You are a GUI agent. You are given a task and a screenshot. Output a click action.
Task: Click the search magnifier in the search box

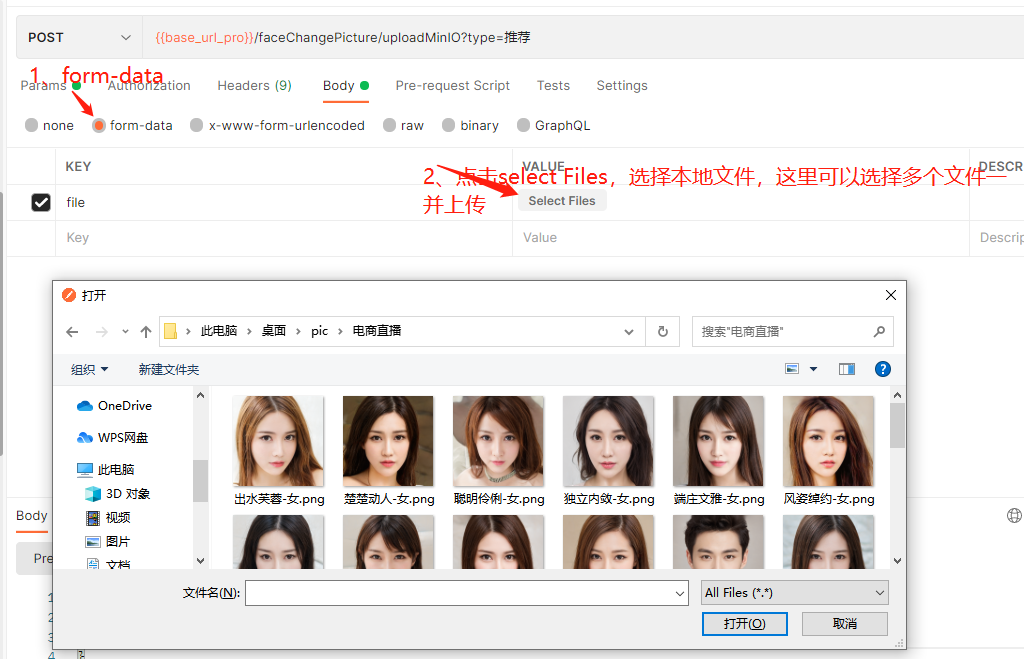tap(879, 331)
